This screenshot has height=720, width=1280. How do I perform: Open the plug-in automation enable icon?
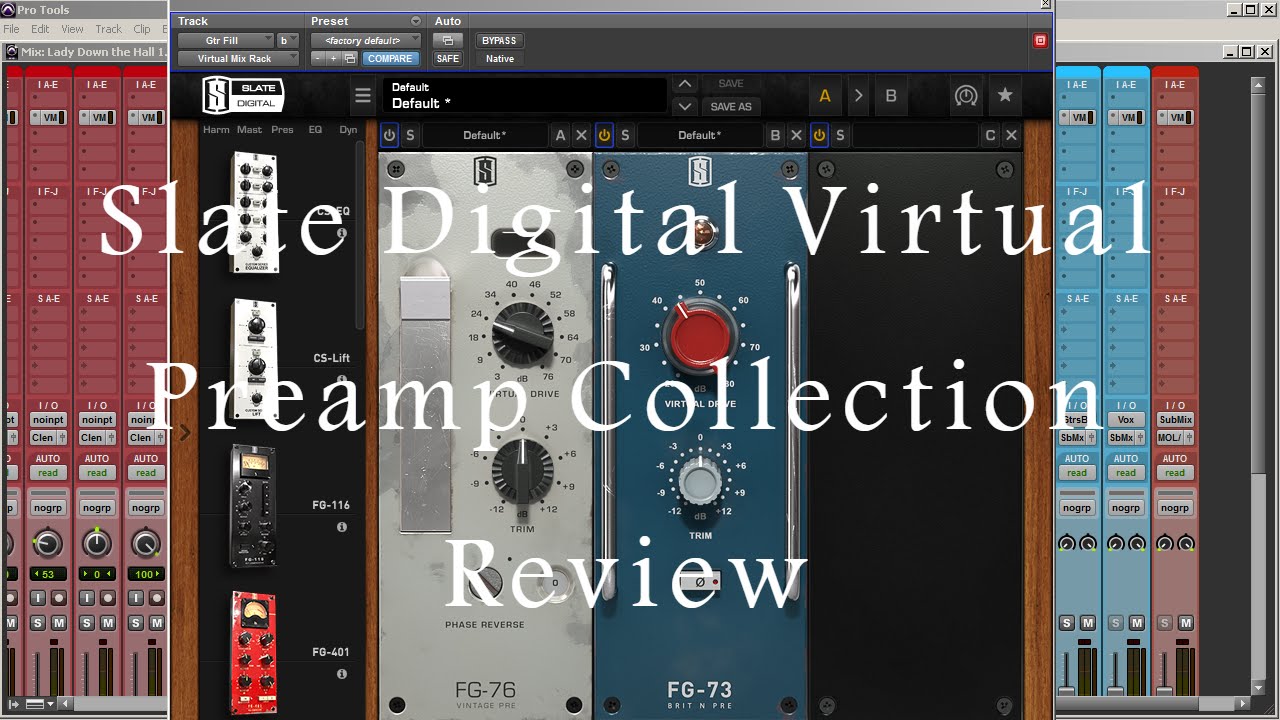click(447, 41)
